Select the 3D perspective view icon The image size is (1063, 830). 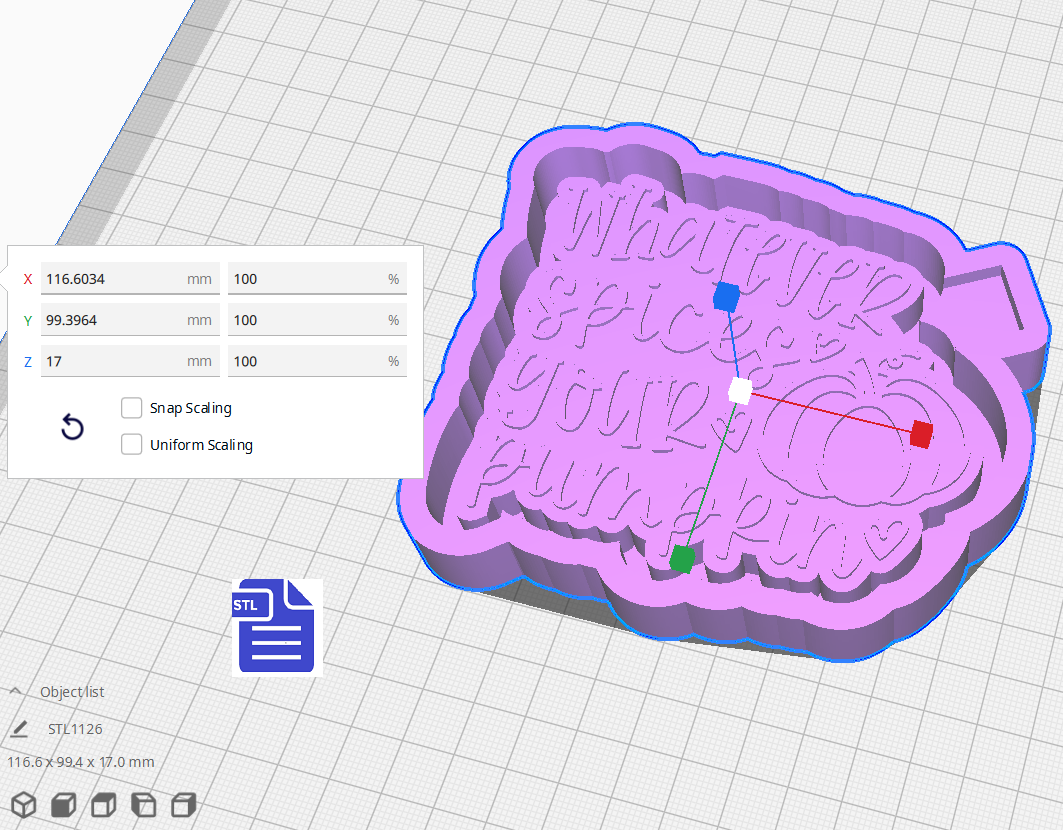pyautogui.click(x=23, y=804)
